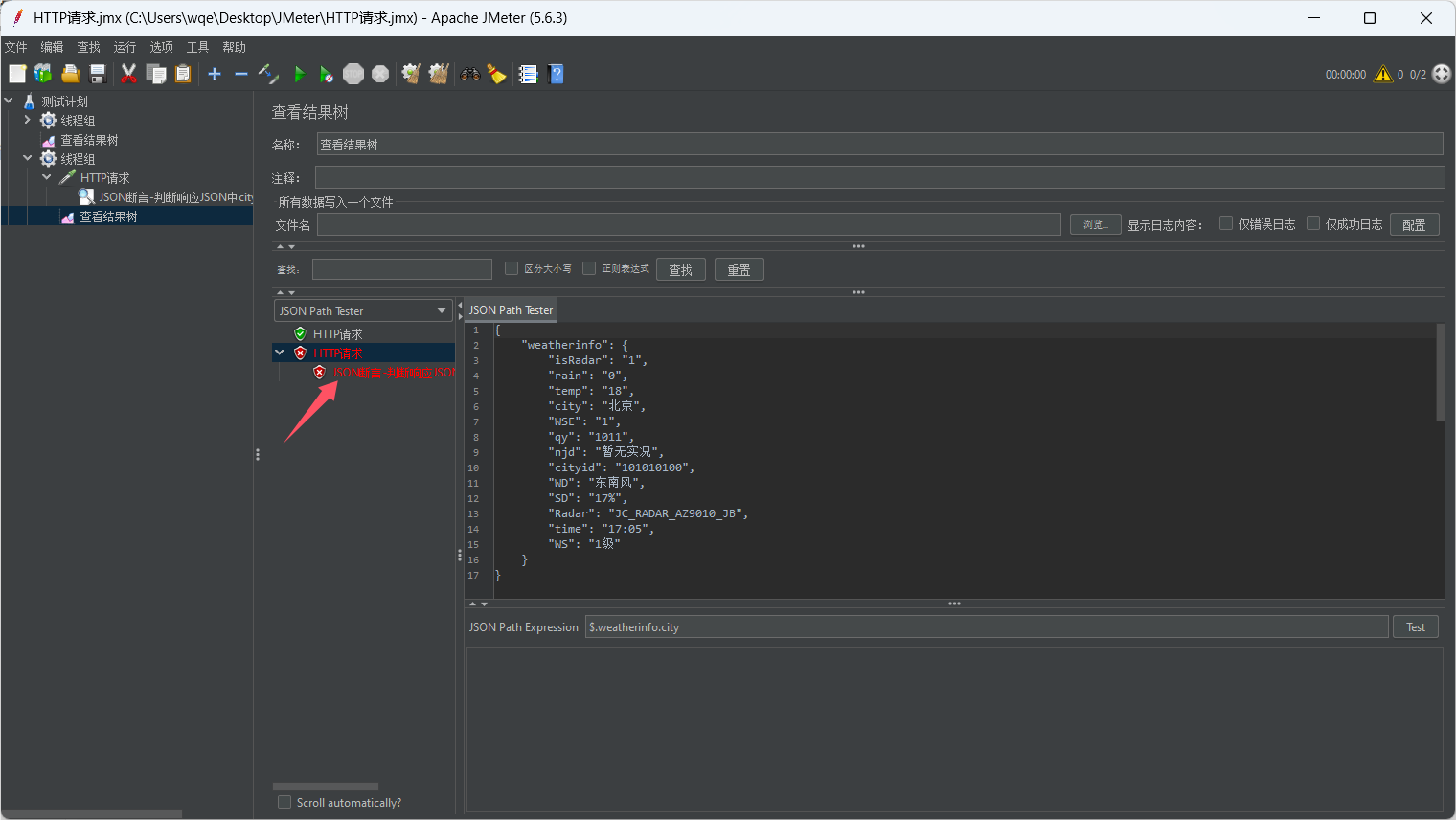Toggle 区分大小写 checkbox
Viewport: 1456px width, 820px height.
point(512,268)
